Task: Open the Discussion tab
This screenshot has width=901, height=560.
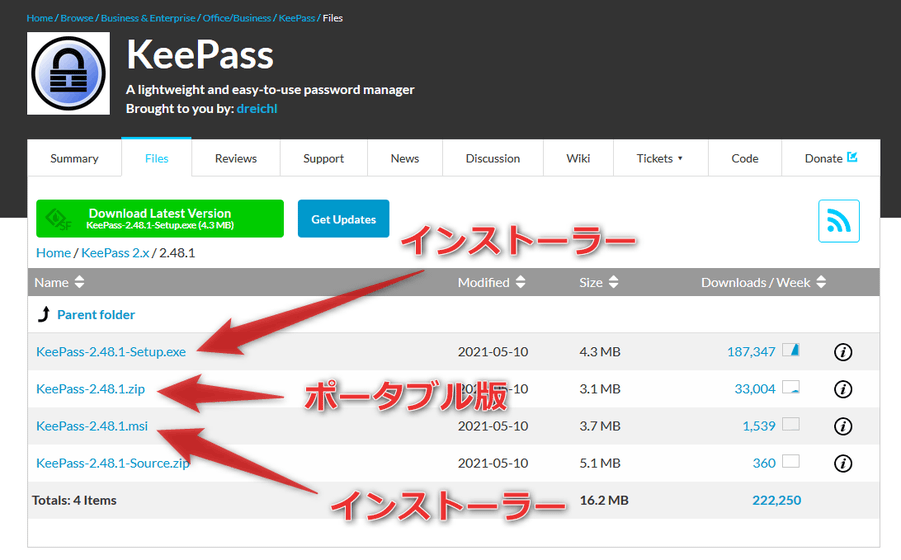Action: 492,159
